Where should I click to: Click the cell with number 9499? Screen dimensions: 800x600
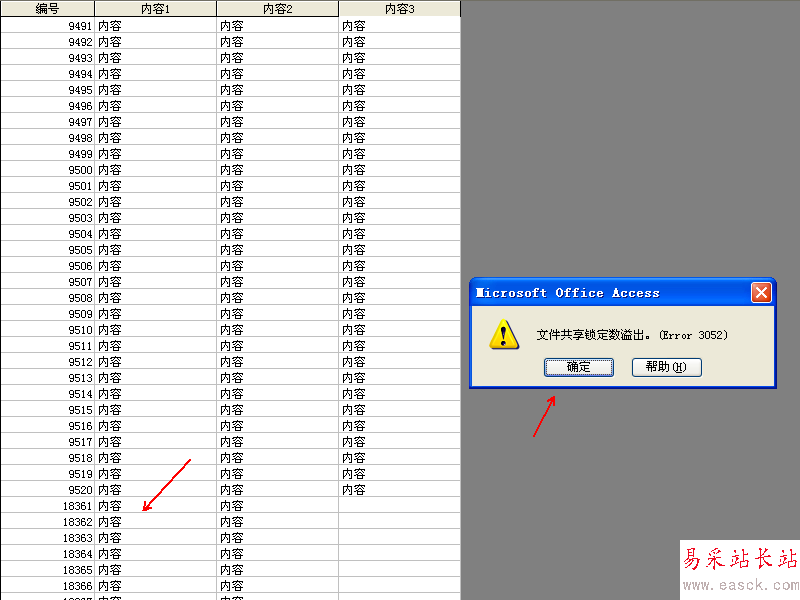click(47, 154)
